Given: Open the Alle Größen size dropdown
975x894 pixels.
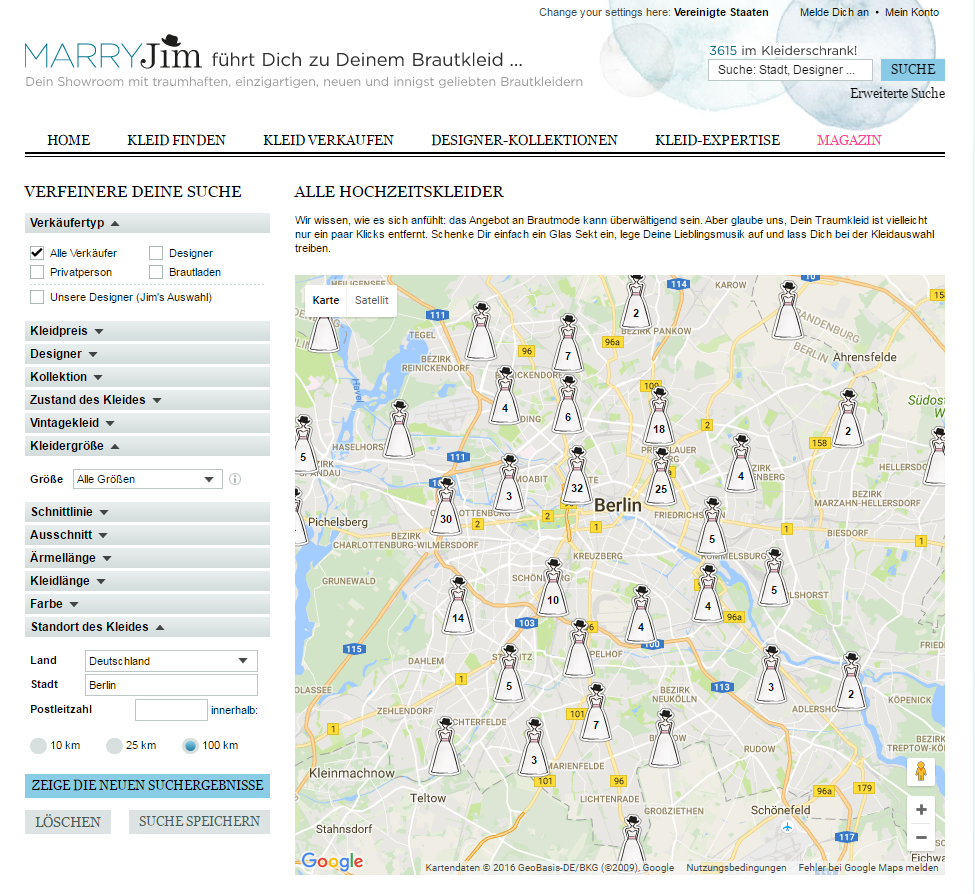Looking at the screenshot, I should tap(148, 479).
